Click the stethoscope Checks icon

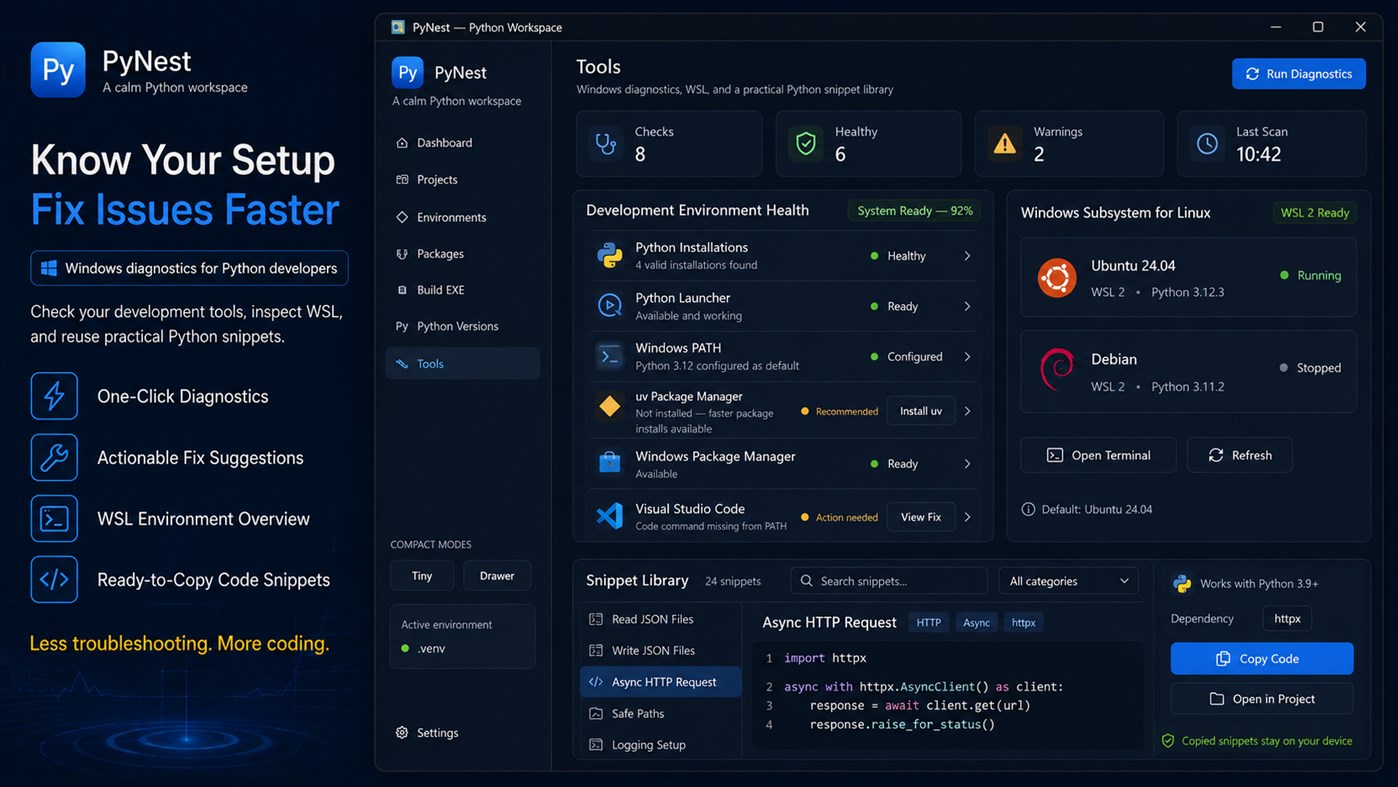[x=606, y=144]
